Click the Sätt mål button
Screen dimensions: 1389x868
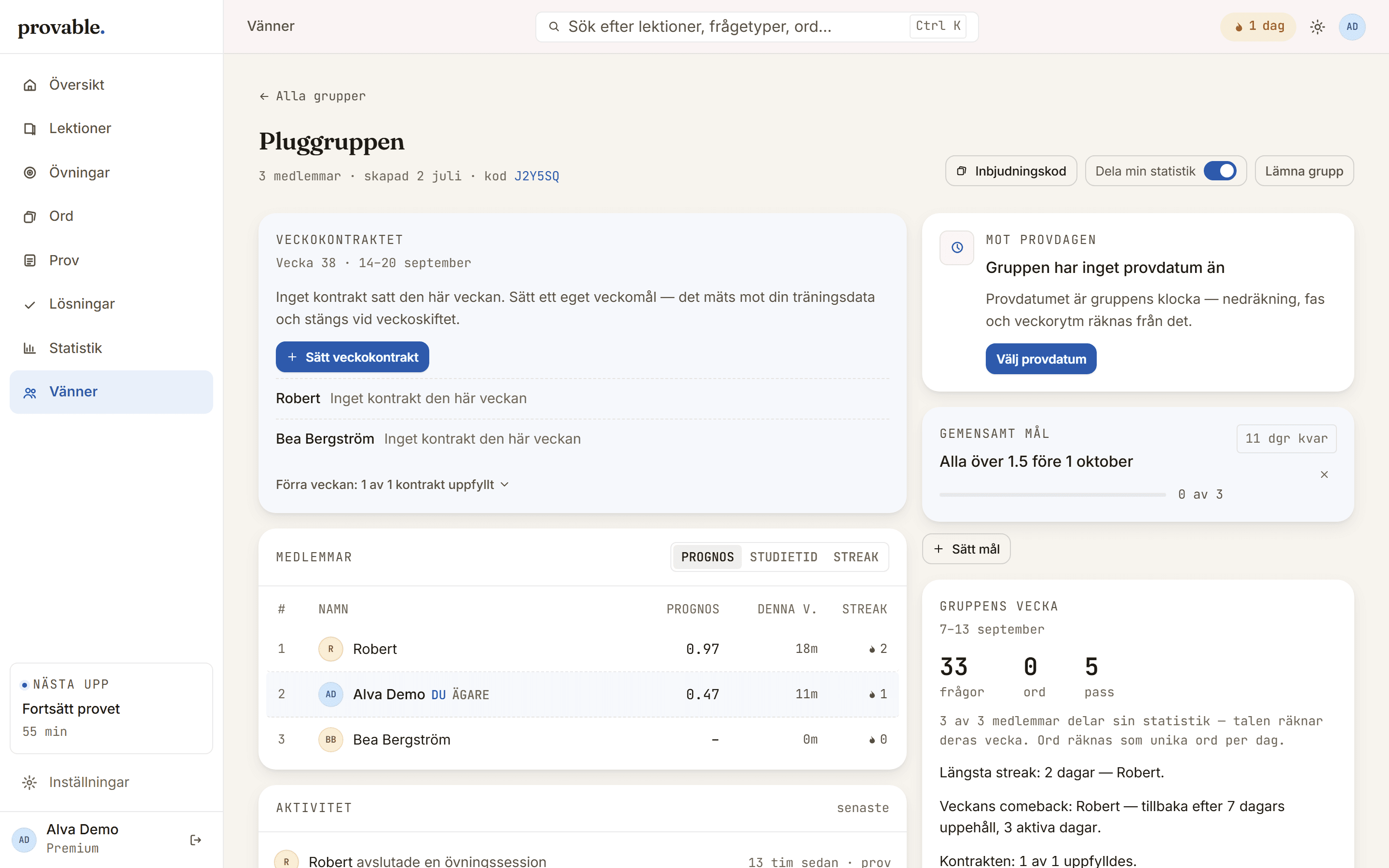tap(967, 549)
